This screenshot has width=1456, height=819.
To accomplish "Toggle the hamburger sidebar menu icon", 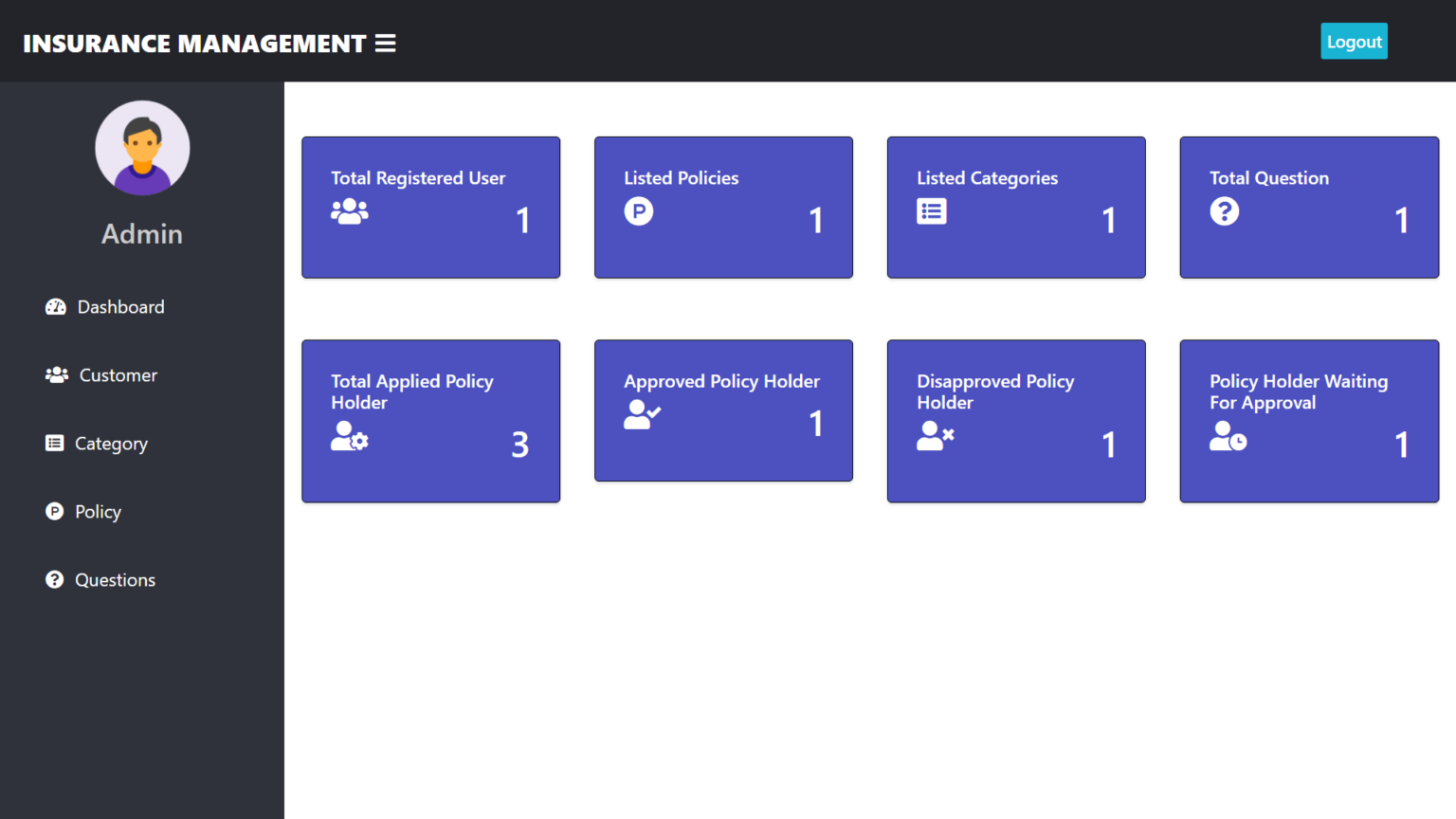I will (x=385, y=44).
